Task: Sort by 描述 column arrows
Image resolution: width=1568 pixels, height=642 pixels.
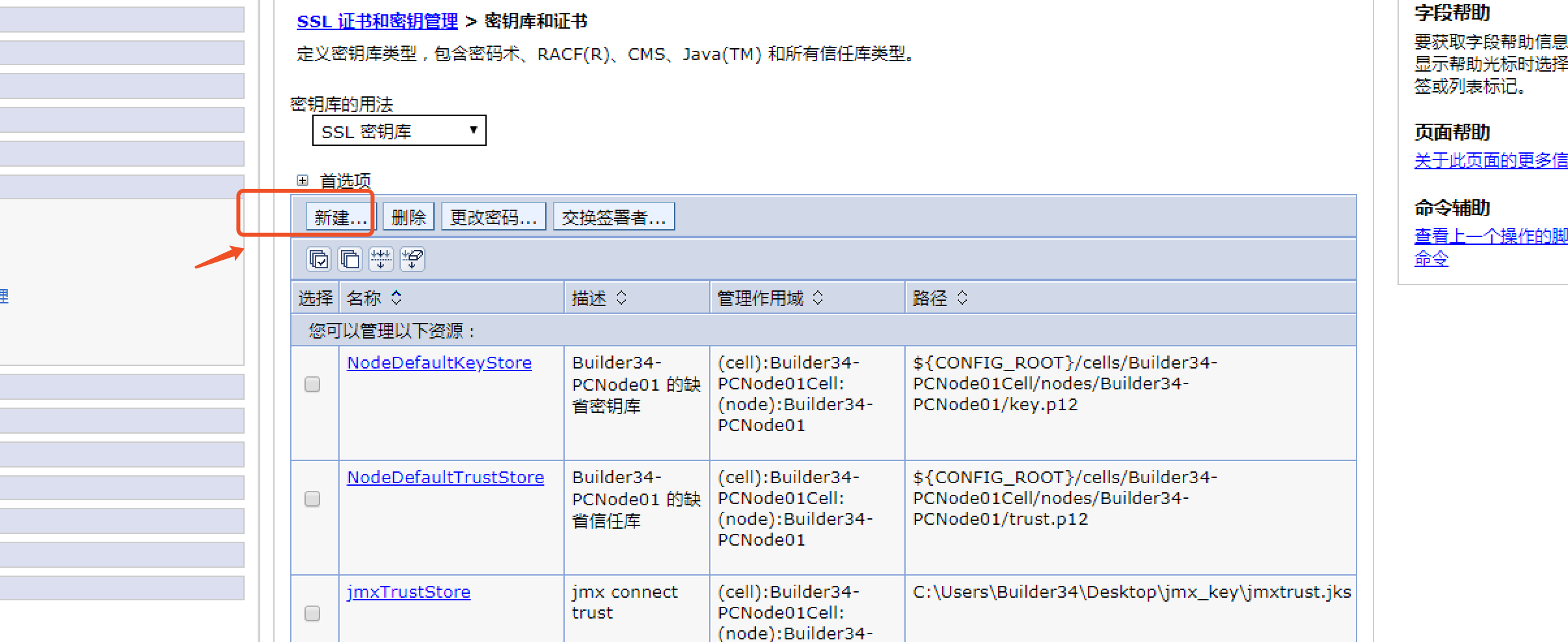Action: [621, 298]
